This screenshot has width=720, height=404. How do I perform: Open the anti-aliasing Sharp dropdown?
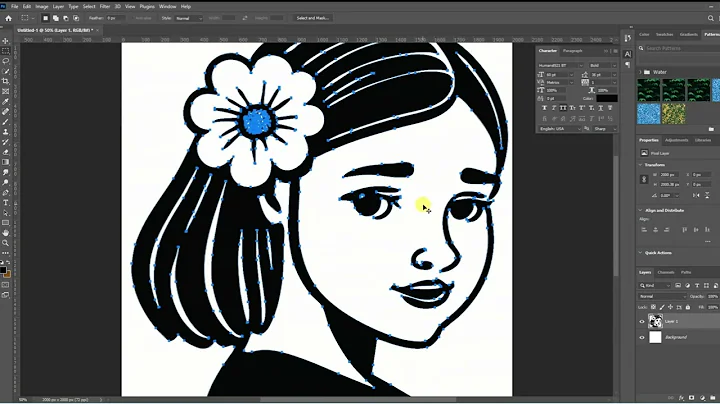coord(605,129)
